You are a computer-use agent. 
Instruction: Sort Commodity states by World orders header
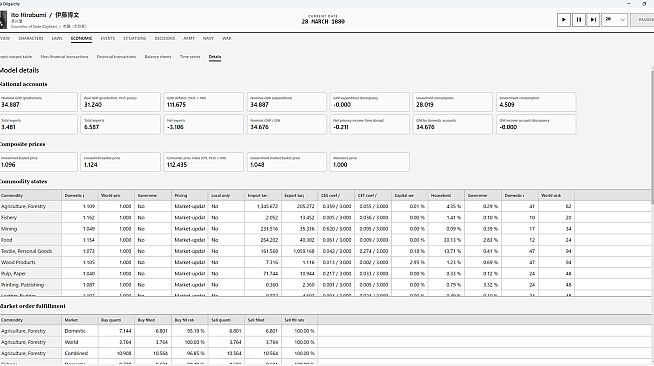pos(556,196)
